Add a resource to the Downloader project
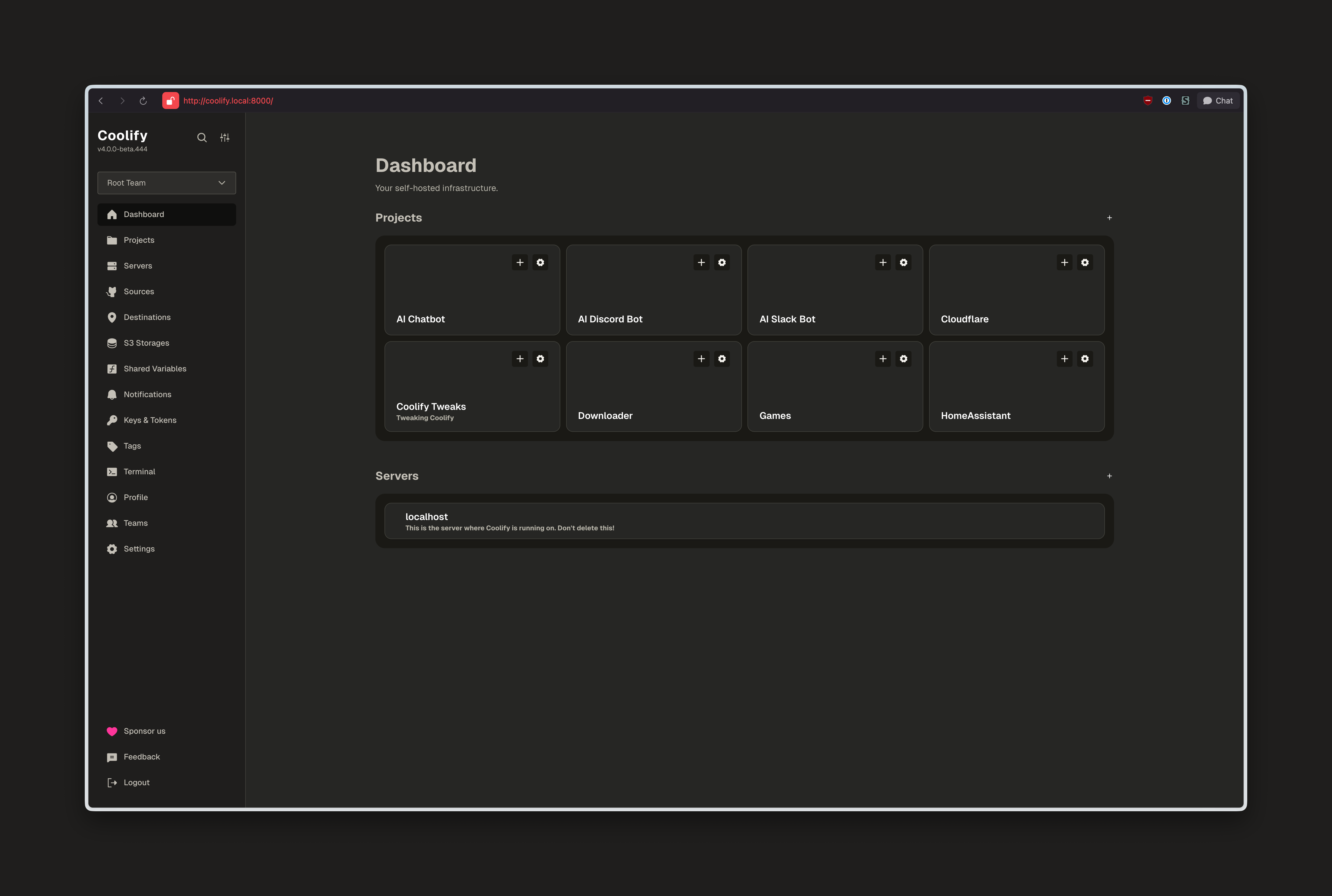 click(701, 359)
